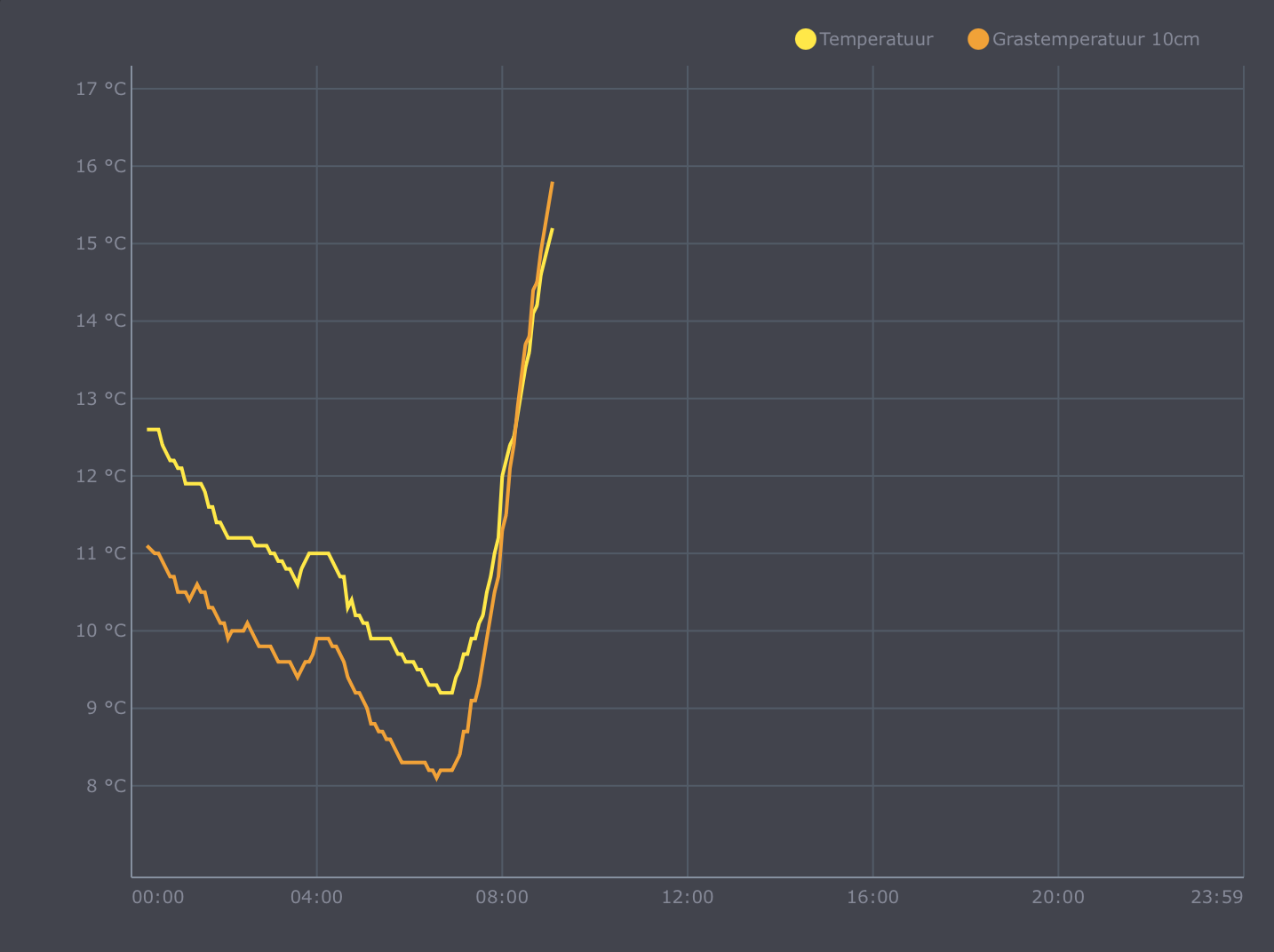Click the 15 °C y-axis label
This screenshot has height=952, width=1274.
tap(100, 243)
